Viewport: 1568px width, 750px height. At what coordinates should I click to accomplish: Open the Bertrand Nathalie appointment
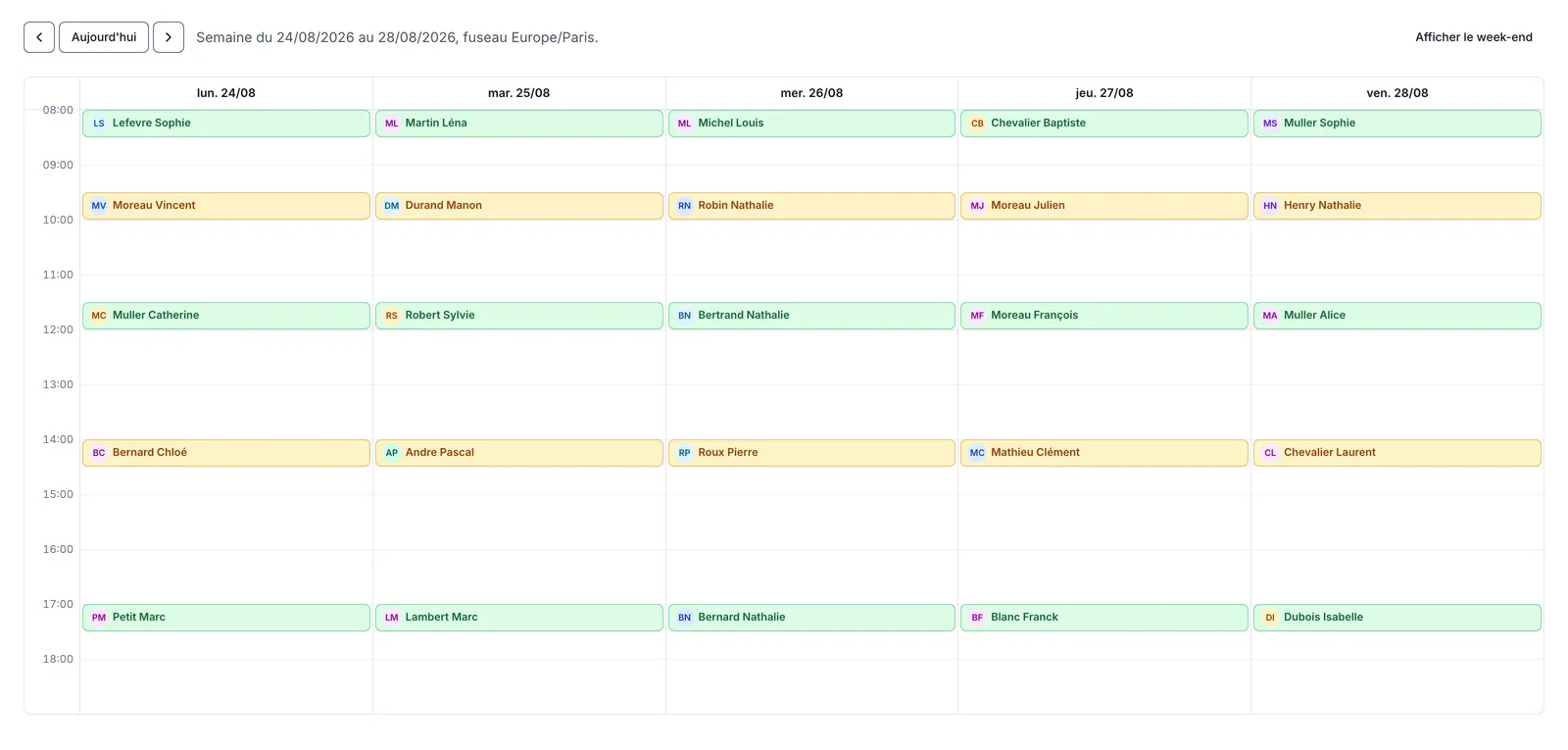pyautogui.click(x=811, y=316)
